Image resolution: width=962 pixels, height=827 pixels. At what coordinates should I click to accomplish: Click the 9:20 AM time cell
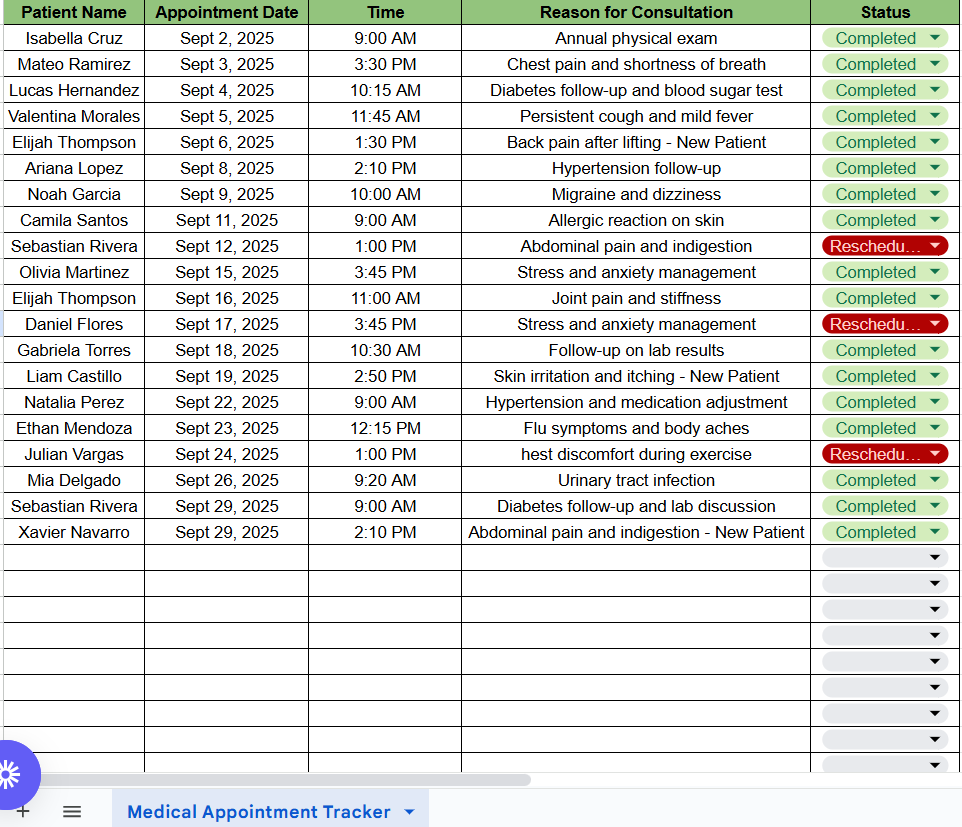click(x=385, y=480)
